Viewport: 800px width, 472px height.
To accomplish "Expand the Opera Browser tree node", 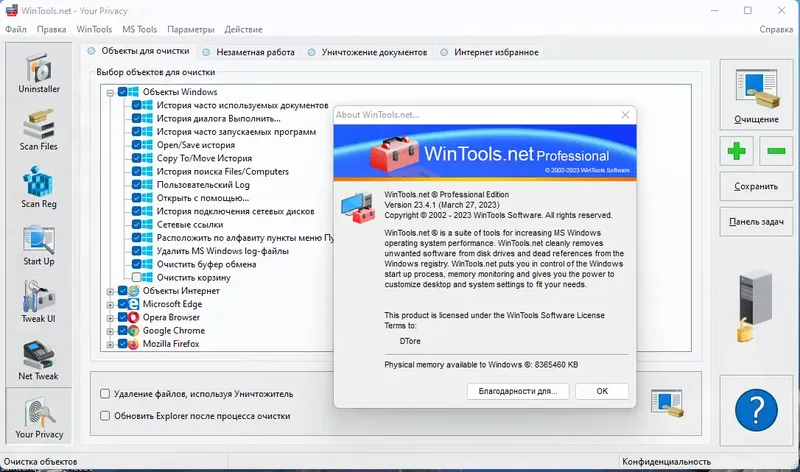I will point(110,318).
